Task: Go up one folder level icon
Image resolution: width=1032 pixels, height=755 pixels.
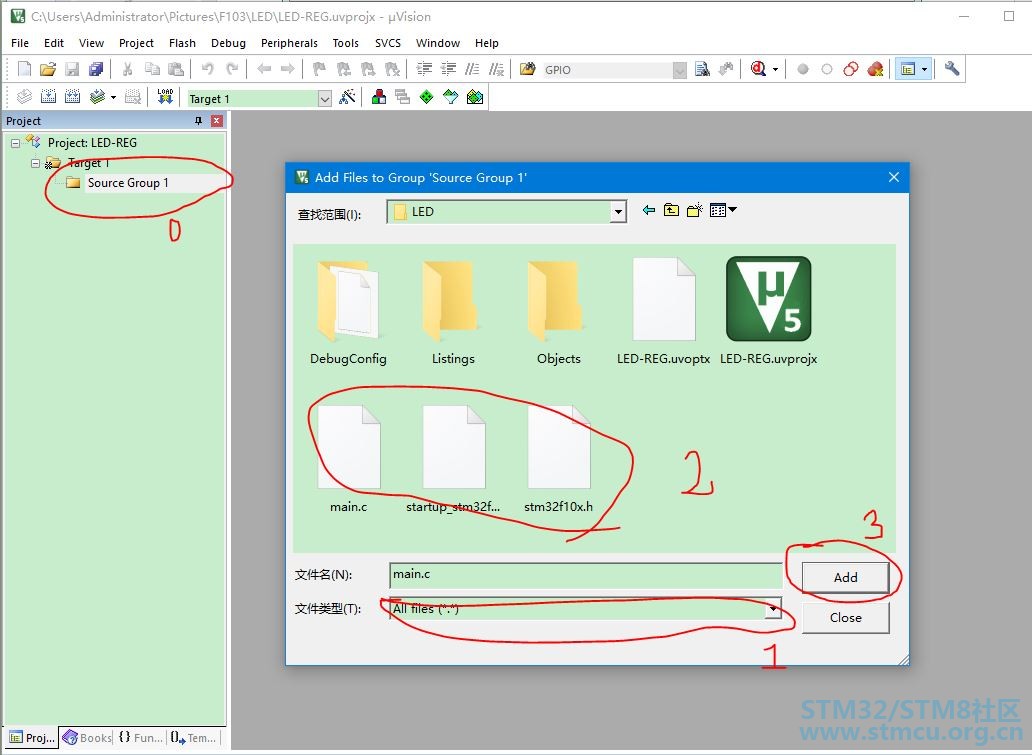Action: pyautogui.click(x=671, y=210)
